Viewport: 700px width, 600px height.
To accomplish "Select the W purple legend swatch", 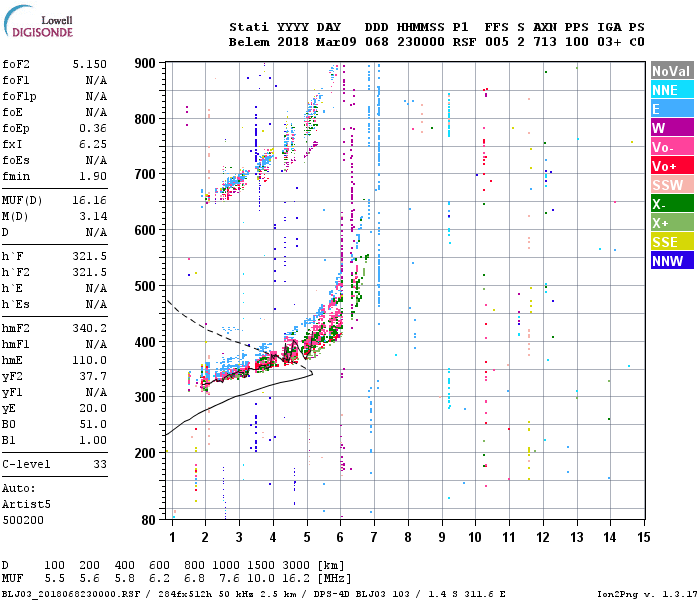I will (x=672, y=128).
